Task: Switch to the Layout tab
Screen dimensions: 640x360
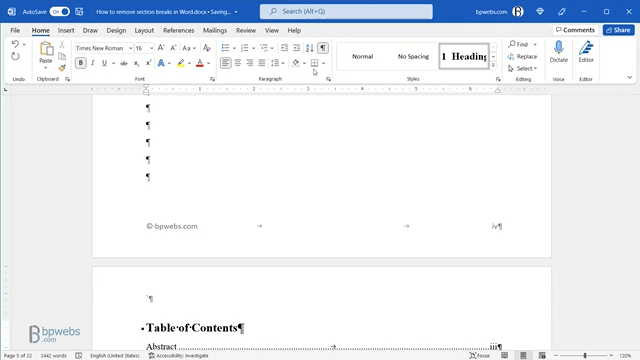Action: [x=144, y=30]
